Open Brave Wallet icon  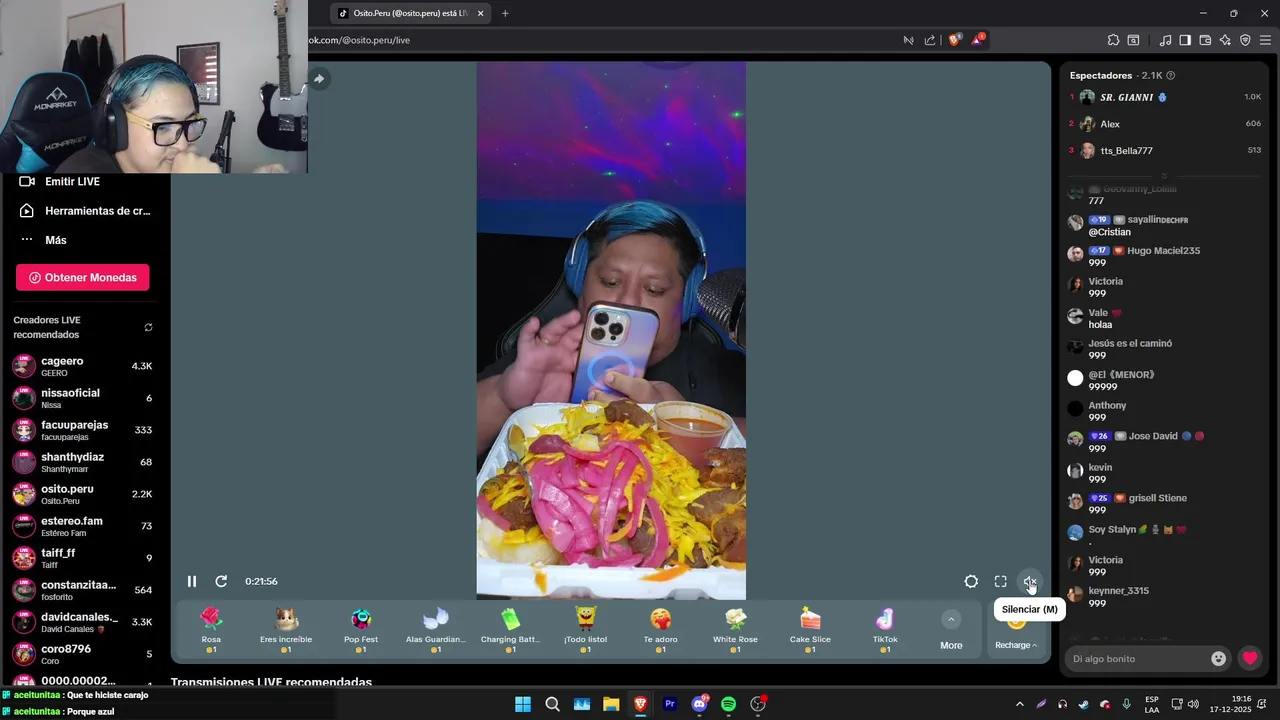[1205, 40]
